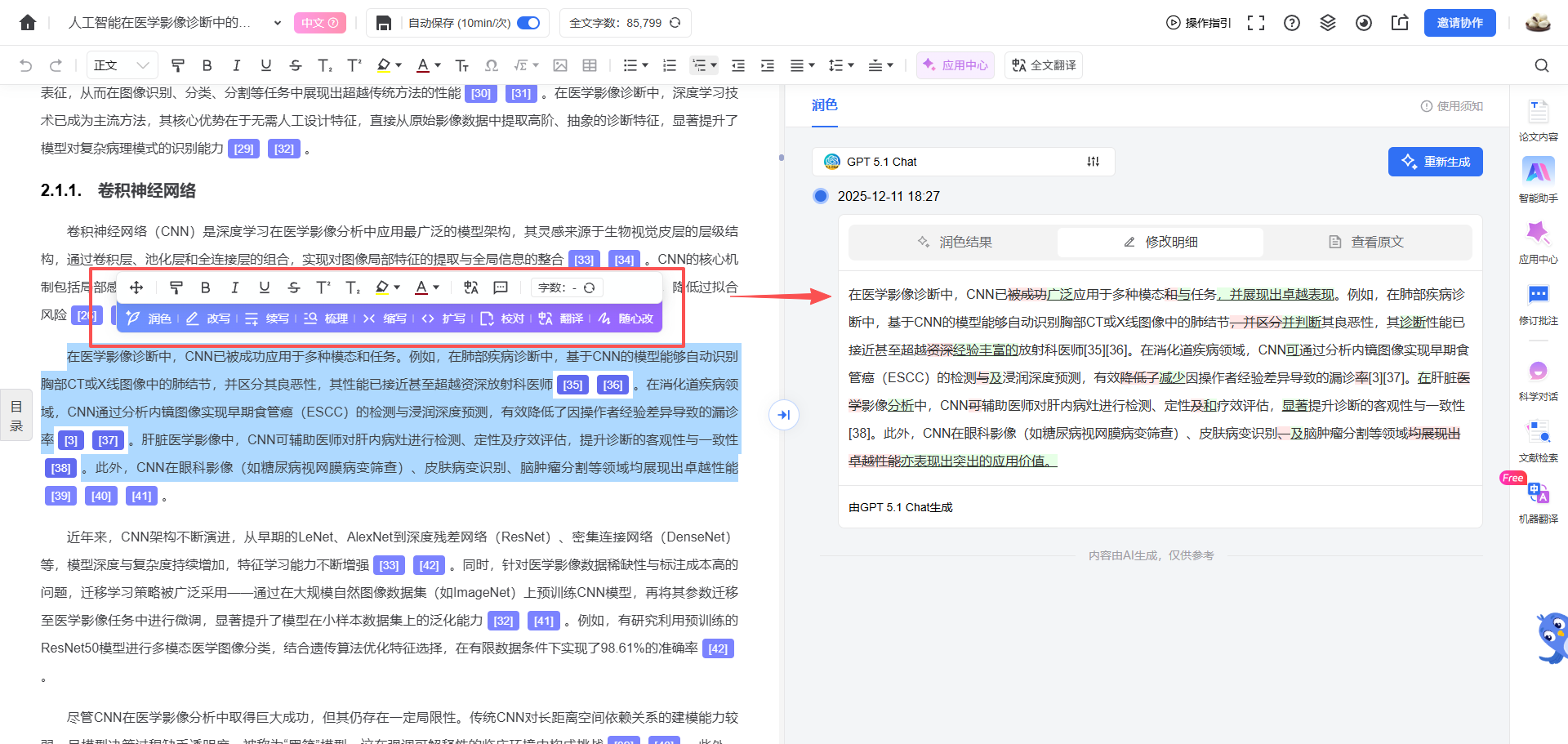Apply format painter in main toolbar

click(x=177, y=65)
